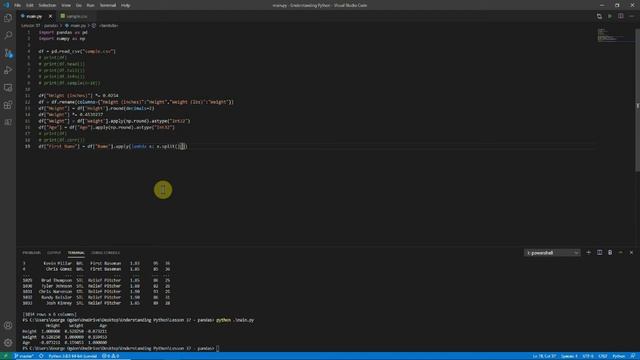Open the Manage gear icon
Viewport: 640px width, 360px height.
[8, 343]
